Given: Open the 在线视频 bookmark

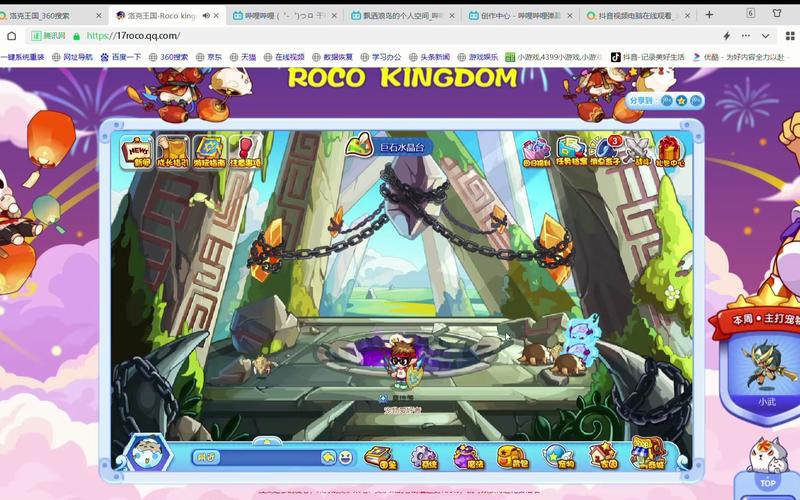Looking at the screenshot, I should 284,57.
